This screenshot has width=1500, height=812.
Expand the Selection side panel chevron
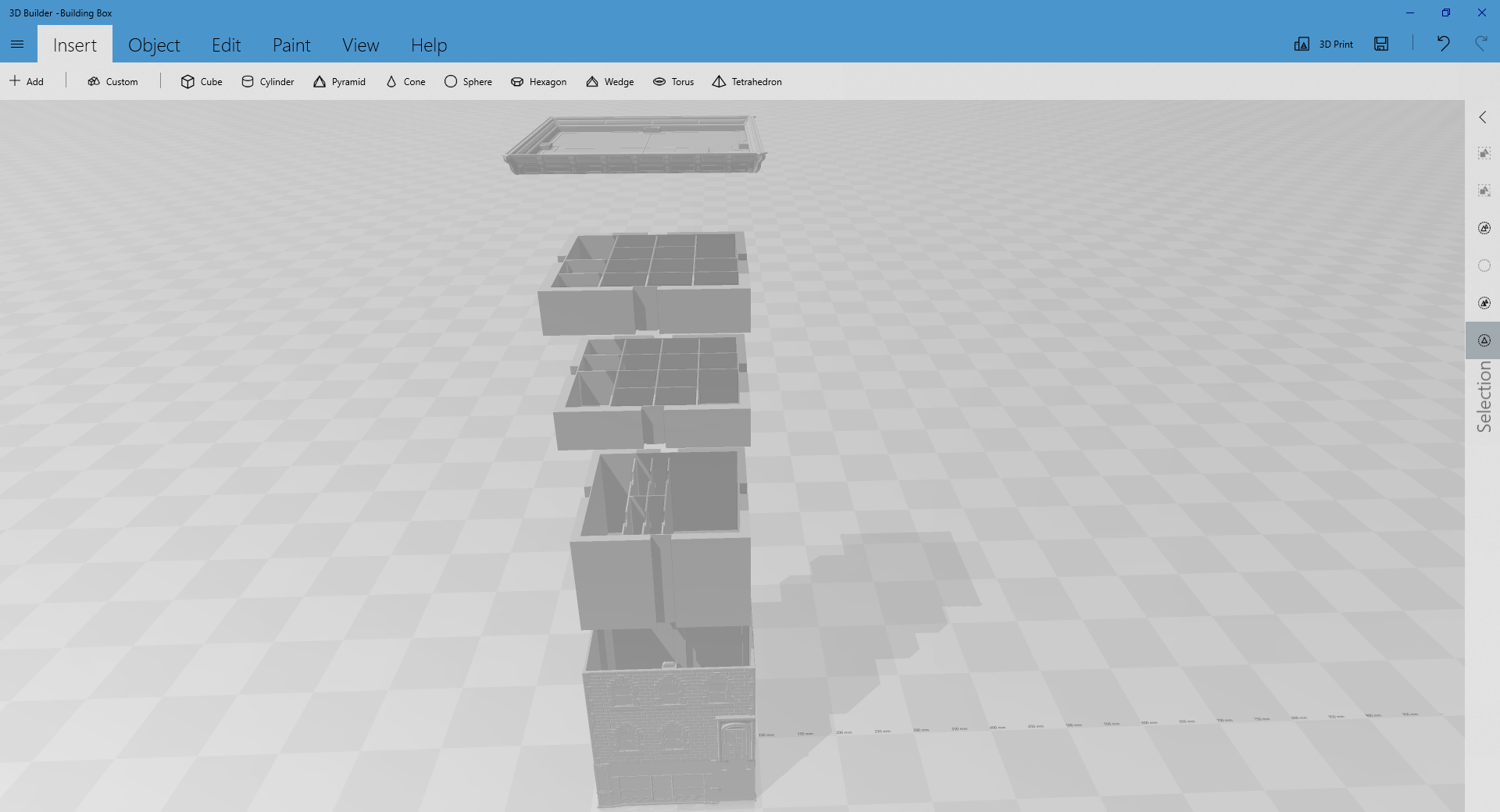[1483, 117]
